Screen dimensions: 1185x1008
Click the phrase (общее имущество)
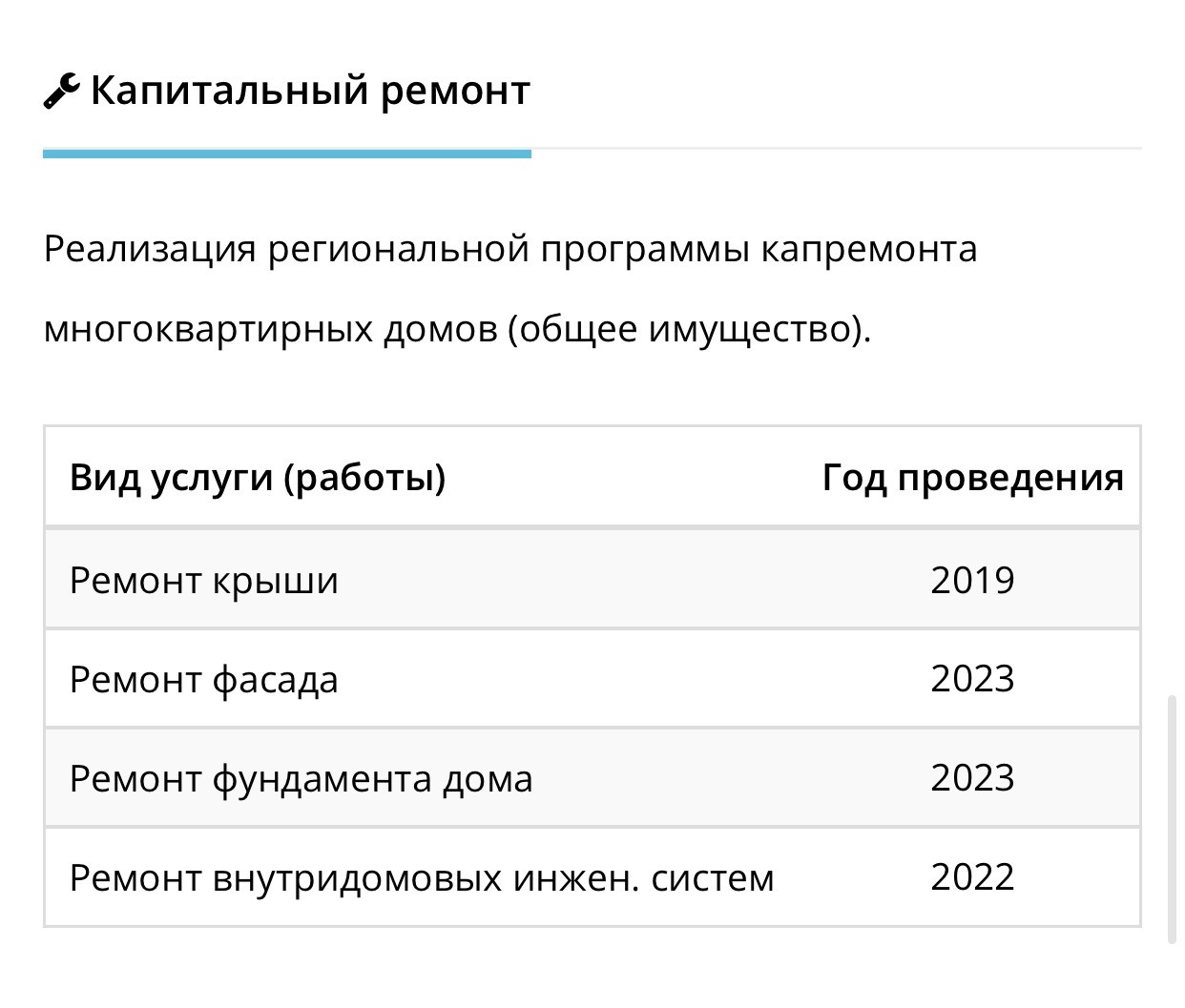point(689,329)
